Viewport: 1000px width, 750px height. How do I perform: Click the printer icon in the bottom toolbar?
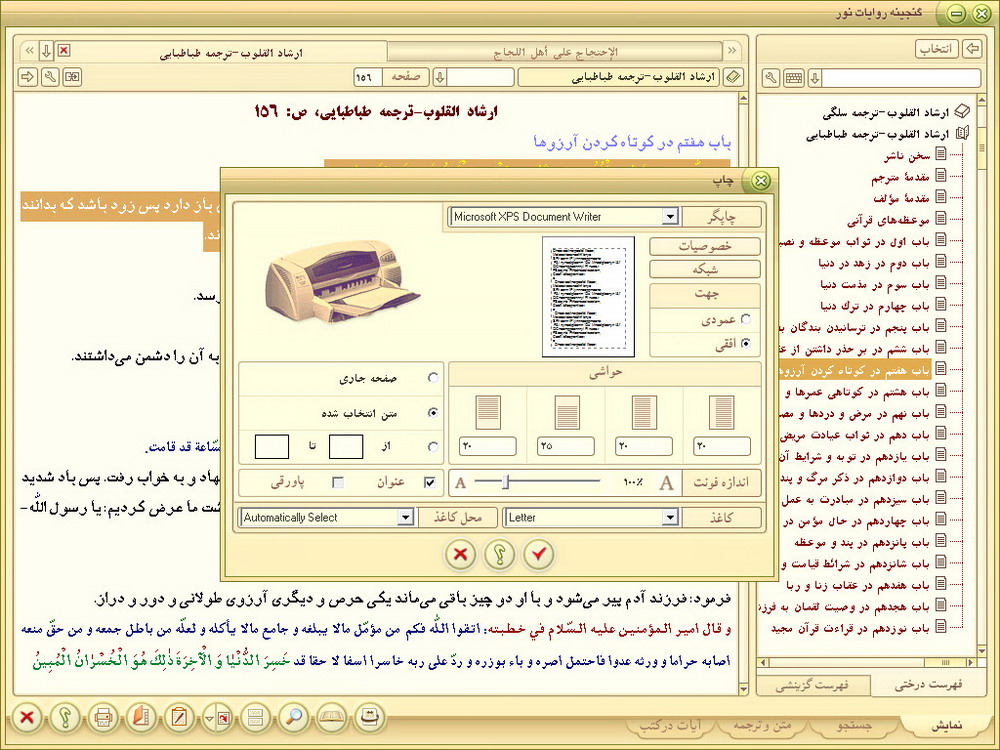103,718
